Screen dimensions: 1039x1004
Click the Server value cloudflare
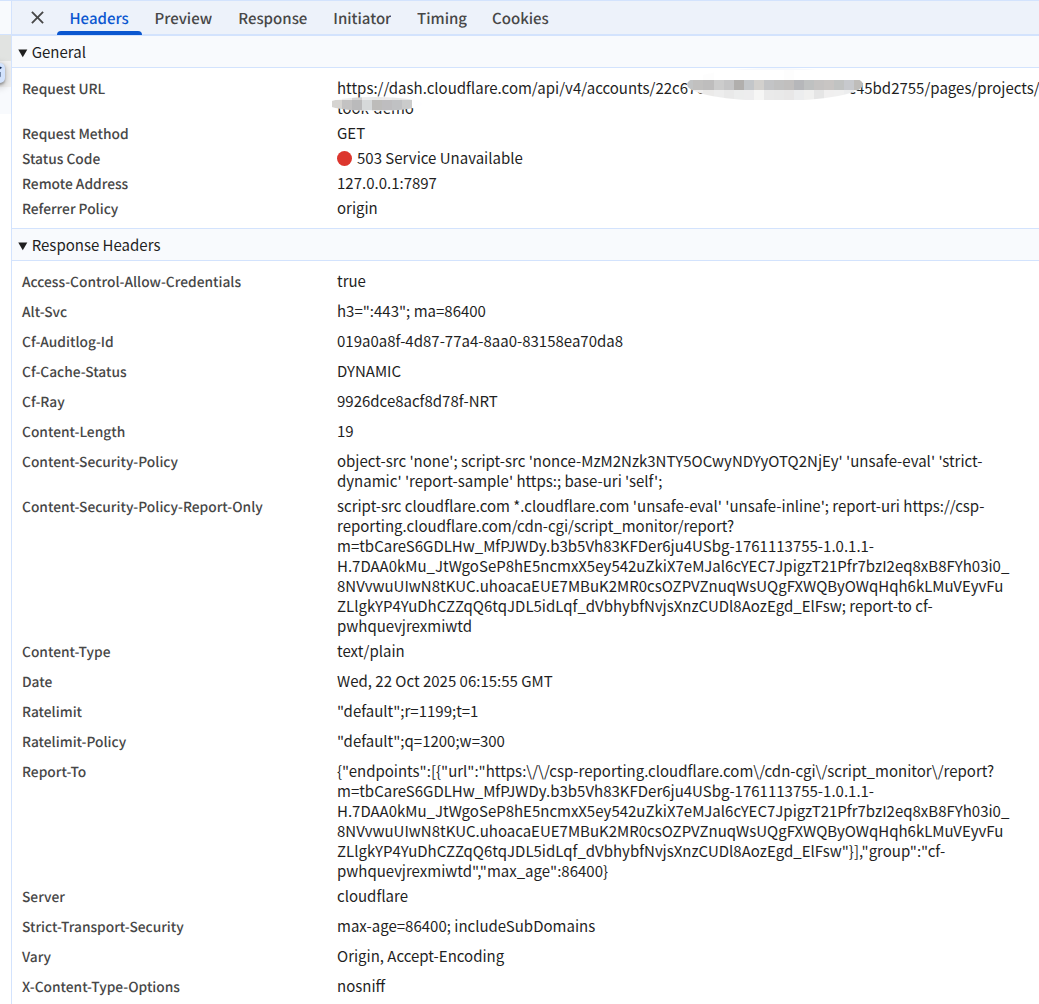coord(372,897)
